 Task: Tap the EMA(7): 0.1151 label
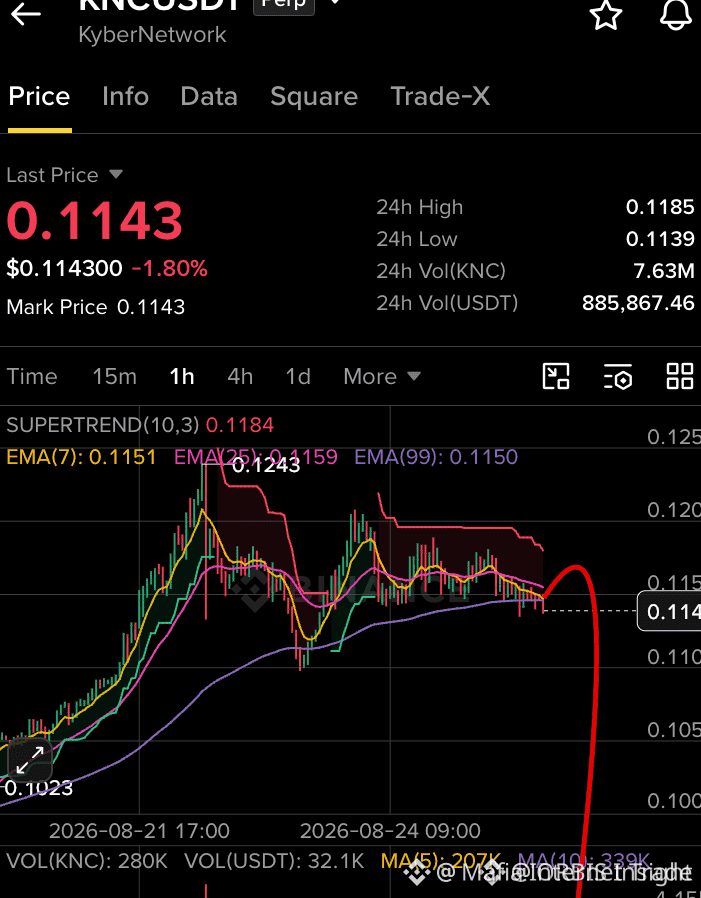pos(81,456)
